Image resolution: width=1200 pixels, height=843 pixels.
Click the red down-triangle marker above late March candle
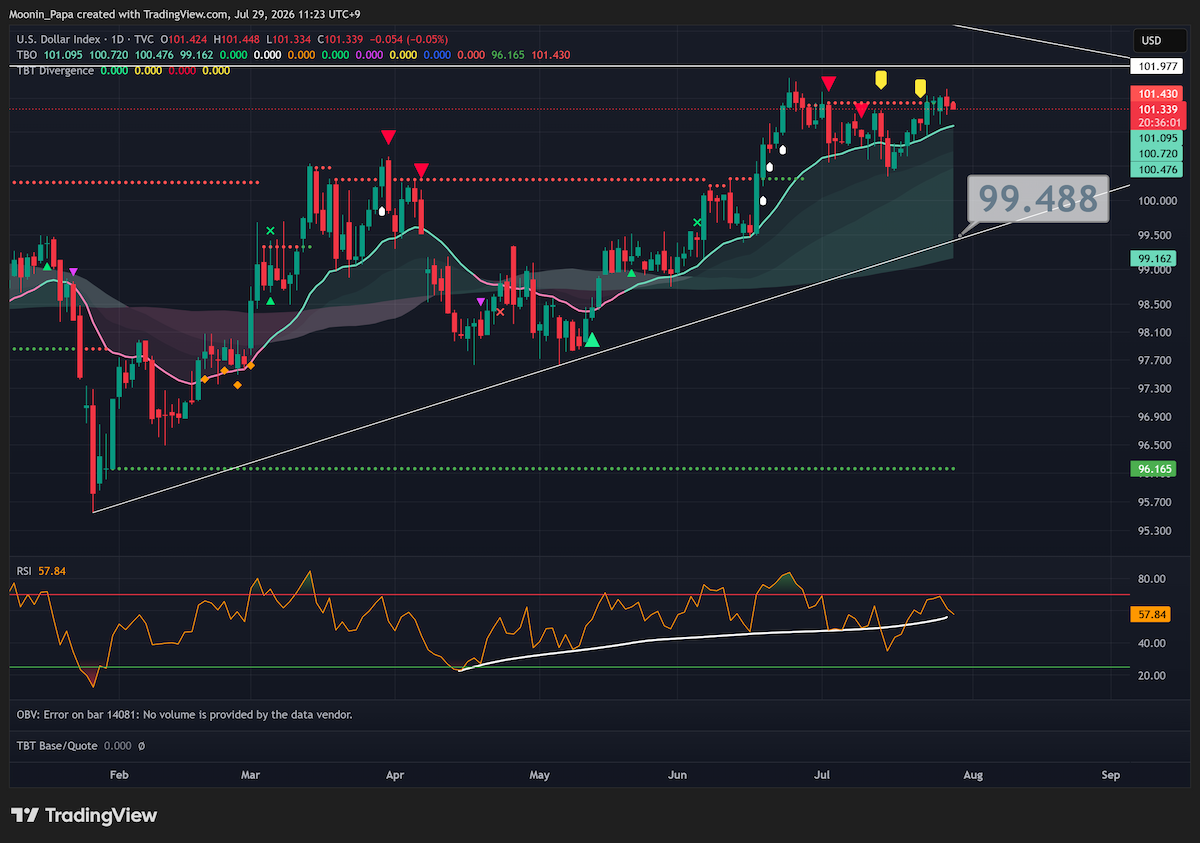pyautogui.click(x=388, y=136)
